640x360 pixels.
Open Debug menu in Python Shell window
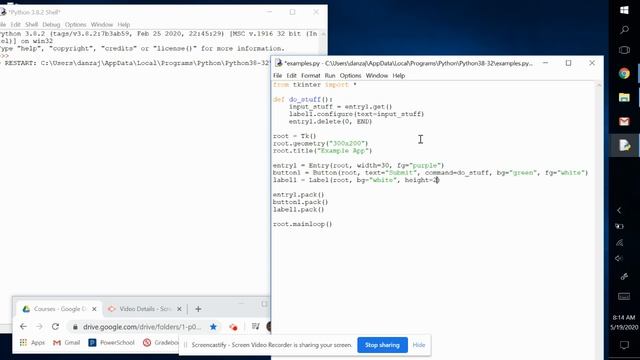[51, 24]
